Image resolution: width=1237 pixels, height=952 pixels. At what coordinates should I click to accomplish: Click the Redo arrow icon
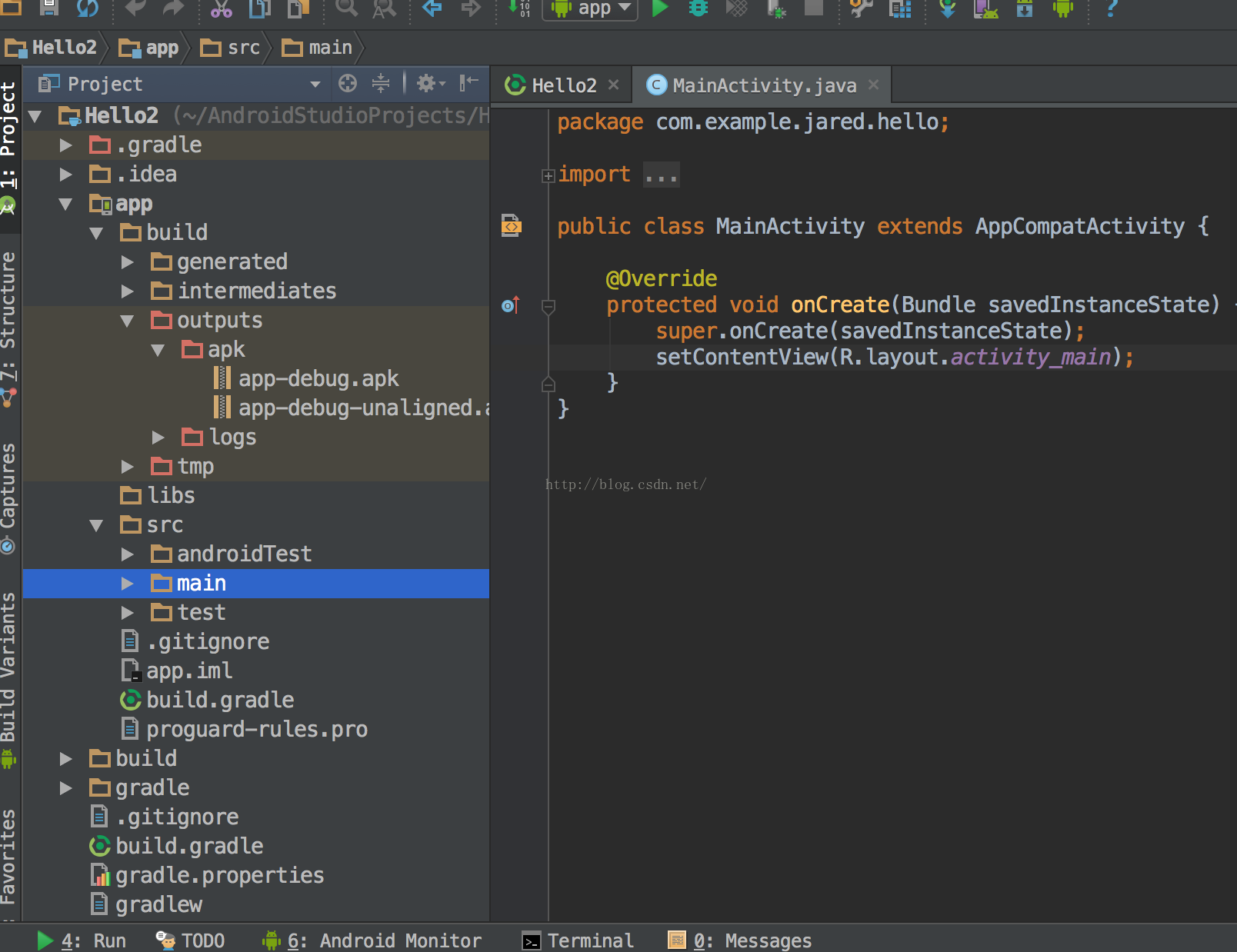pyautogui.click(x=173, y=8)
